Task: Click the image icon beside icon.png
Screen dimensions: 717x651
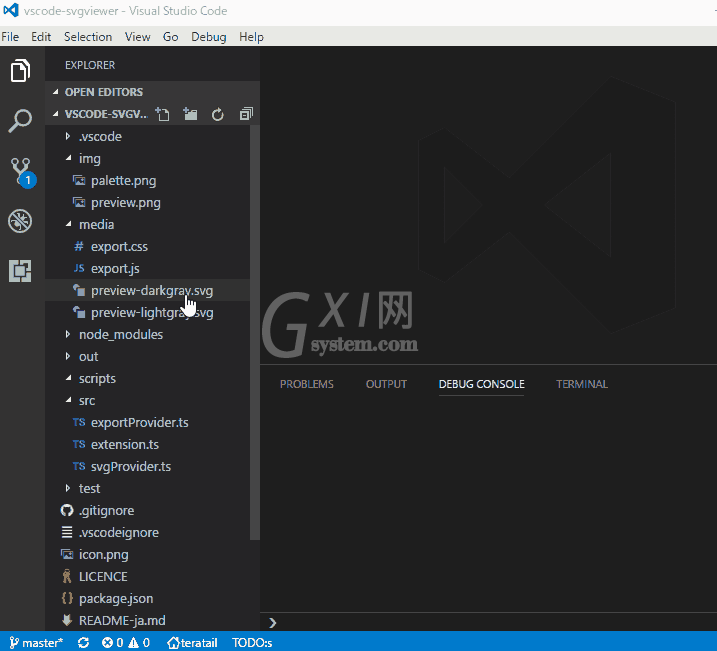Action: (67, 555)
